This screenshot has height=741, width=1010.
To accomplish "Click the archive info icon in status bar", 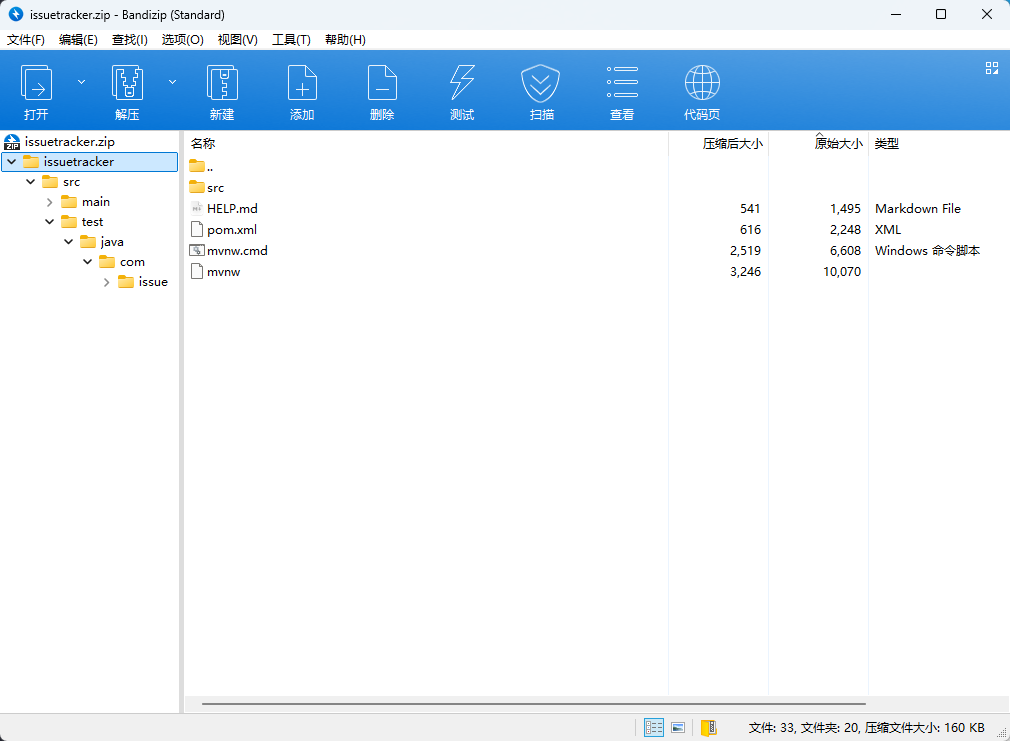I will tap(709, 727).
